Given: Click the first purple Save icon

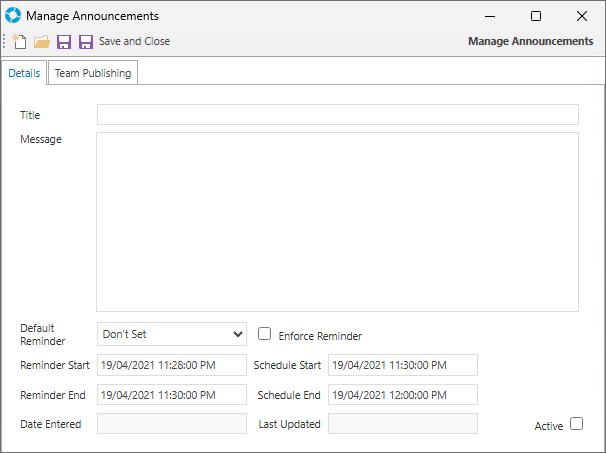Looking at the screenshot, I should [x=64, y=42].
